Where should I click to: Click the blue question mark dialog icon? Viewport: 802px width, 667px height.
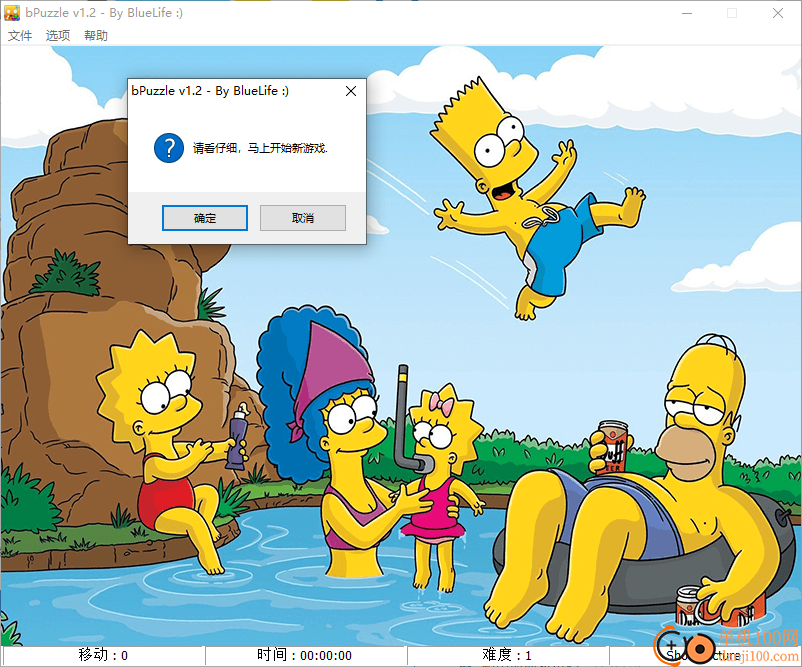coord(169,148)
